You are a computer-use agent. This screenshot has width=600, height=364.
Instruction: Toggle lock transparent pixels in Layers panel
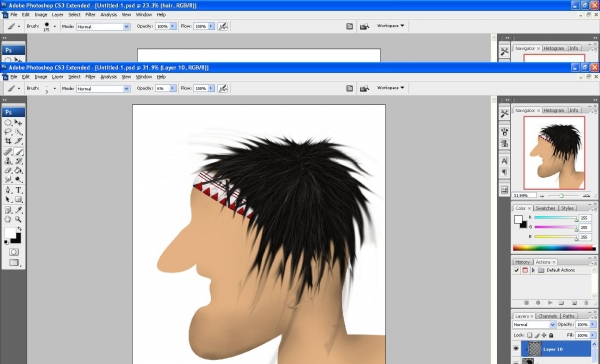pyautogui.click(x=530, y=335)
